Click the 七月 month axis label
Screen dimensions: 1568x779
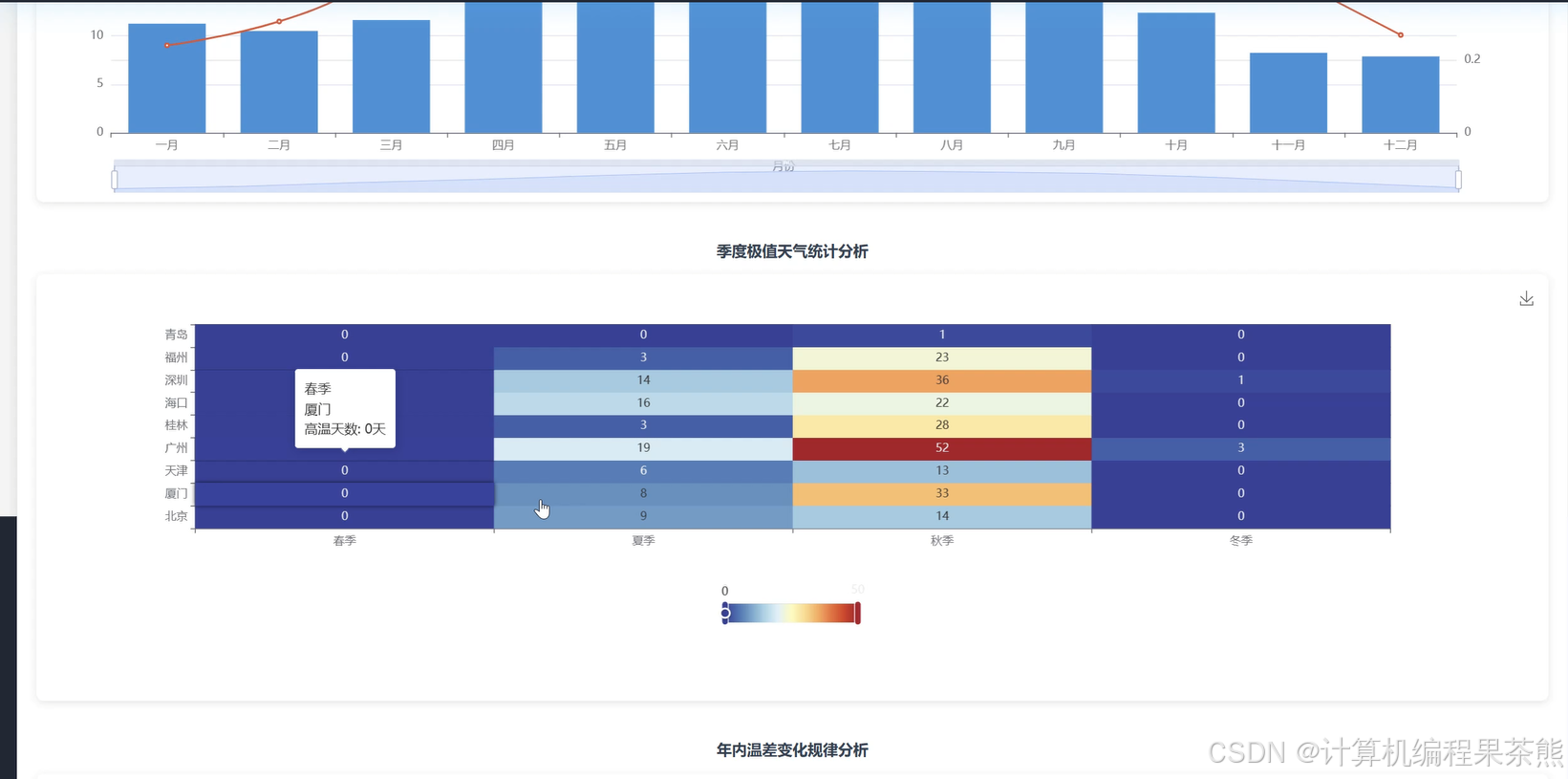pyautogui.click(x=840, y=145)
